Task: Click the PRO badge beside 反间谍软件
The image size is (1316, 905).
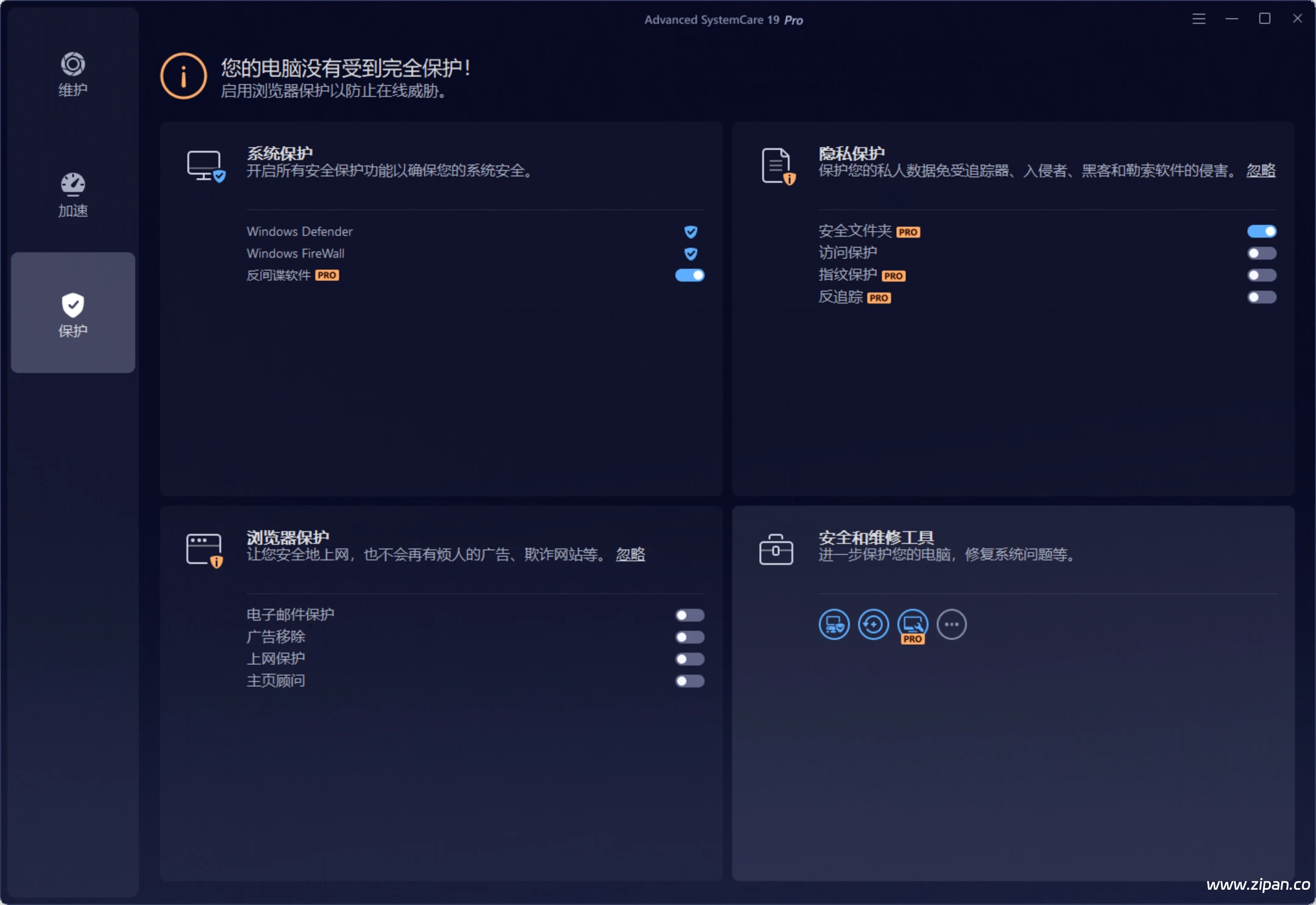Action: point(327,275)
